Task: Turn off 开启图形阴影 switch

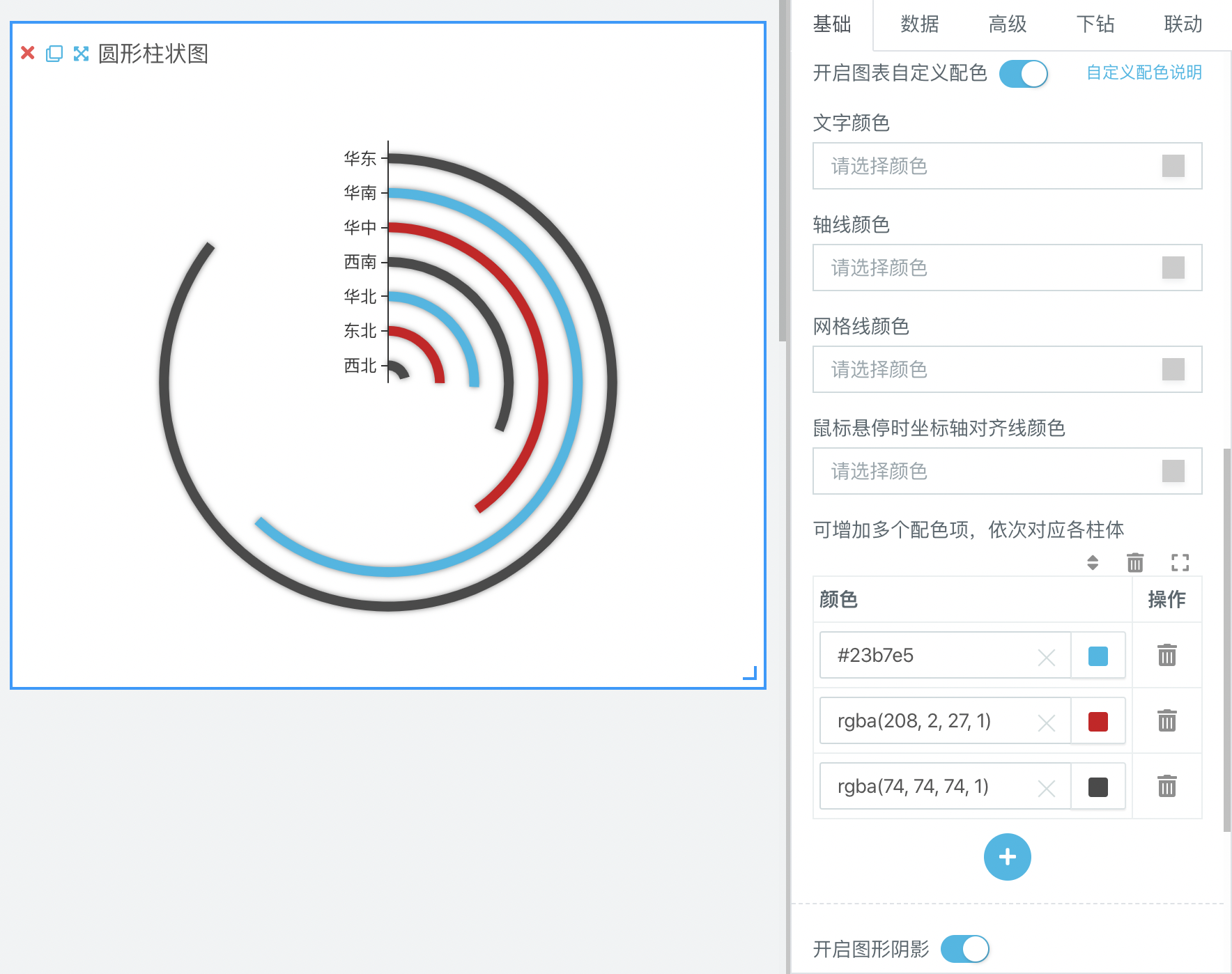Action: [964, 948]
